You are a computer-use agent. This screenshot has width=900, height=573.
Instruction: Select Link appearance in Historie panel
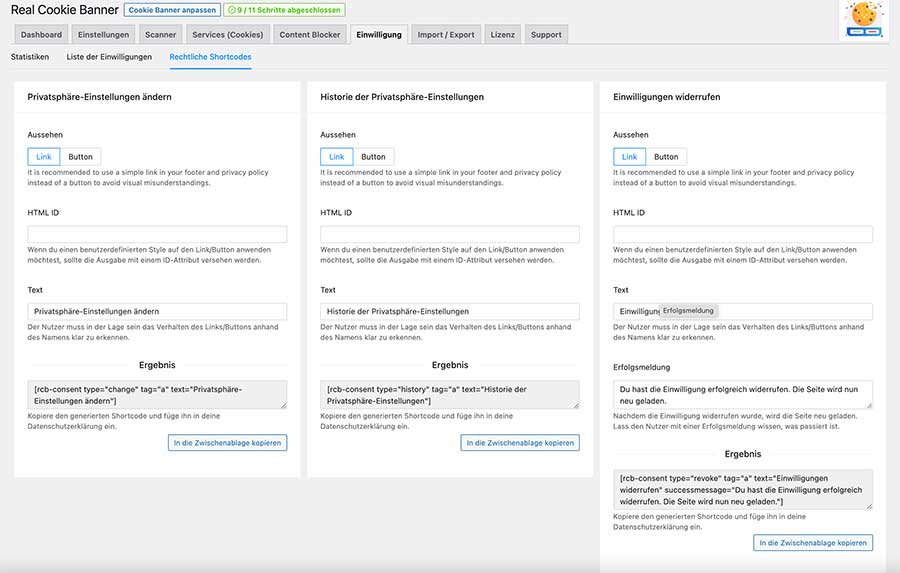336,156
